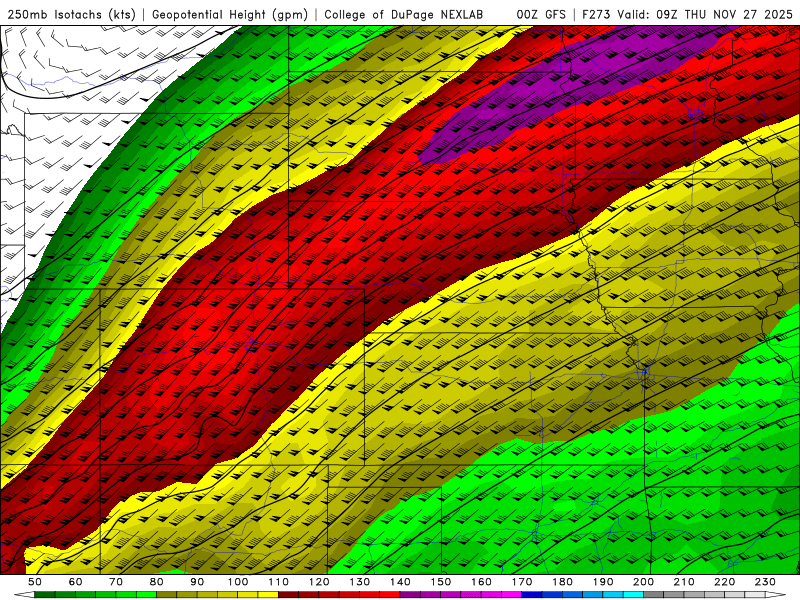Viewport: 800px width, 600px height.
Task: Click the 50 label on the color scale
Action: [x=34, y=582]
